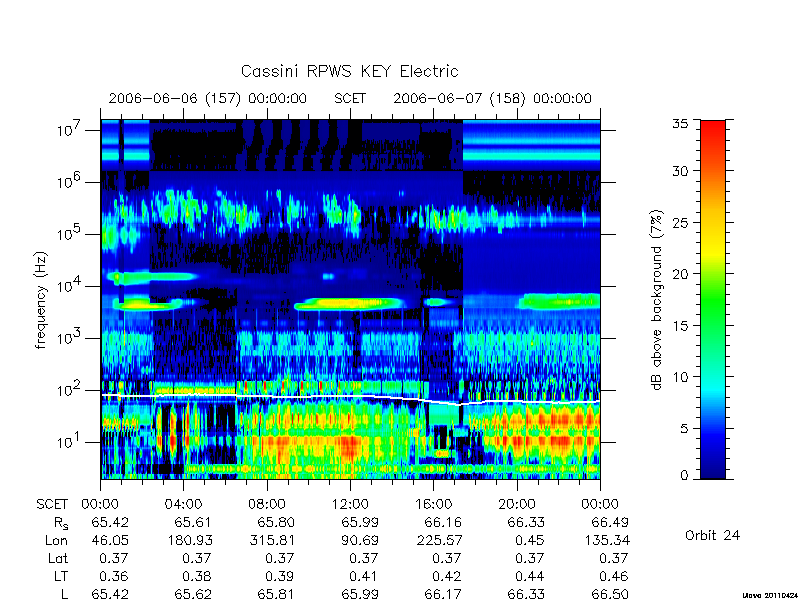The width and height of the screenshot is (800, 600).
Task: Click LT value 0.41
Action: point(363,577)
